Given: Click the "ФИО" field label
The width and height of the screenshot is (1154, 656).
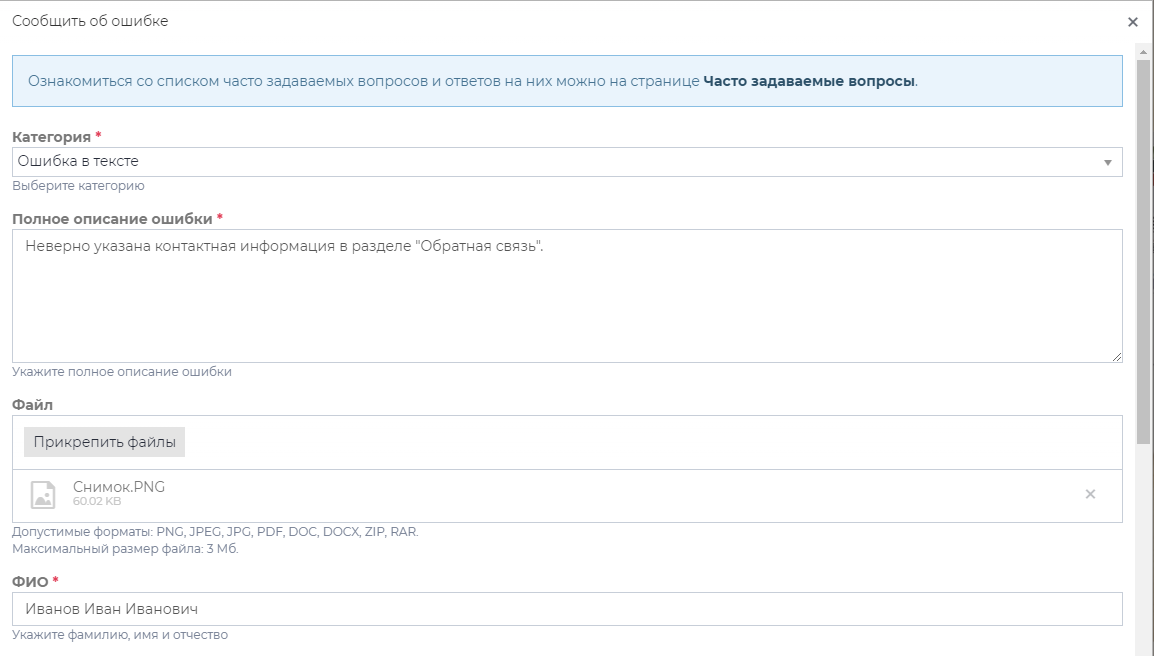Looking at the screenshot, I should pos(29,581).
